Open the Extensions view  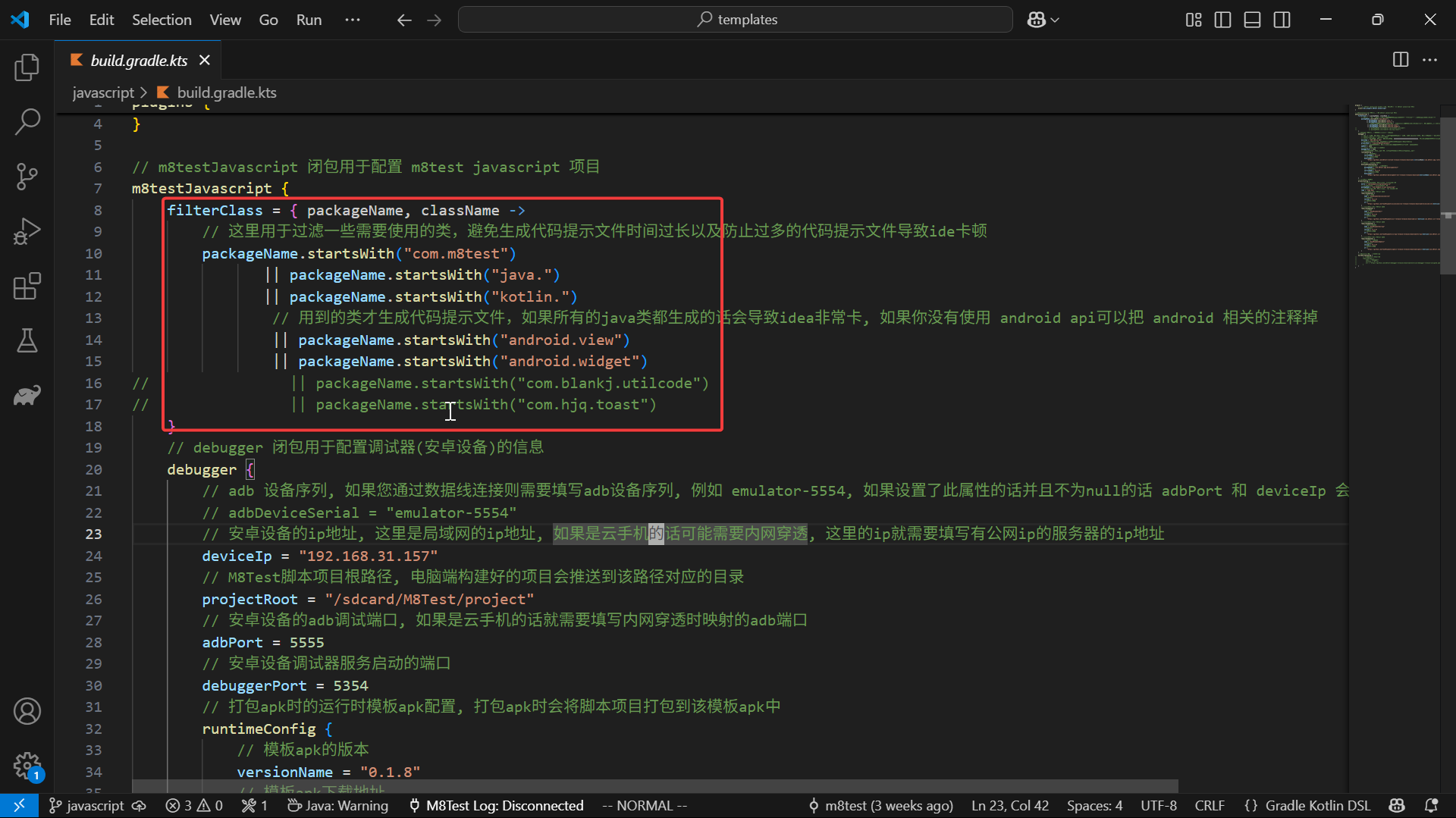click(27, 286)
